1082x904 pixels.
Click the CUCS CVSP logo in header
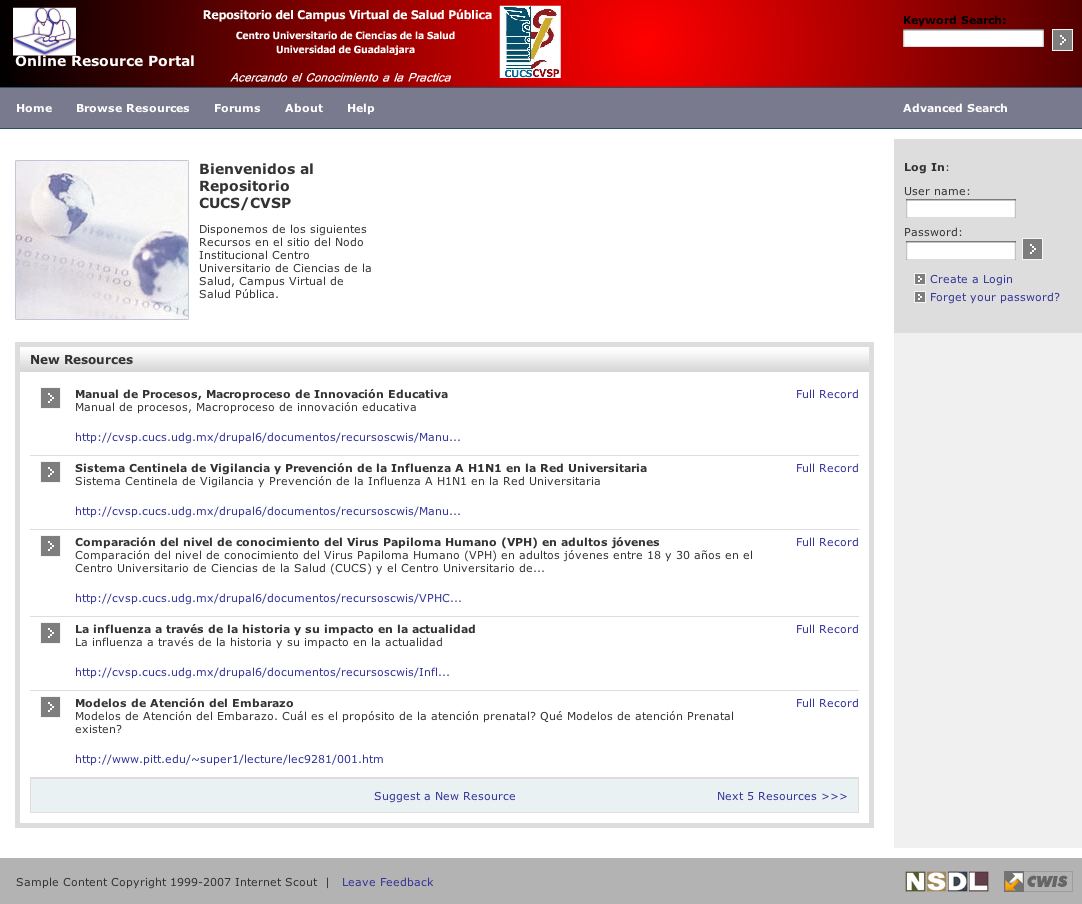point(530,42)
